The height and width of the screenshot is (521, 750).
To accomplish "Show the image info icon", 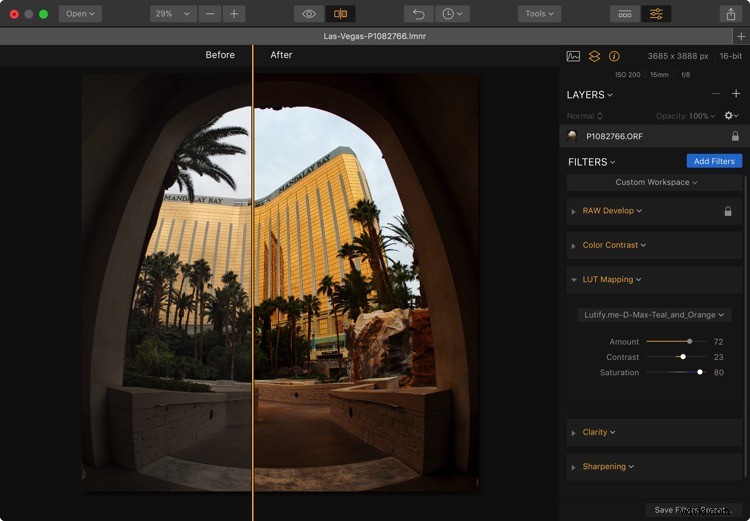I will [614, 56].
